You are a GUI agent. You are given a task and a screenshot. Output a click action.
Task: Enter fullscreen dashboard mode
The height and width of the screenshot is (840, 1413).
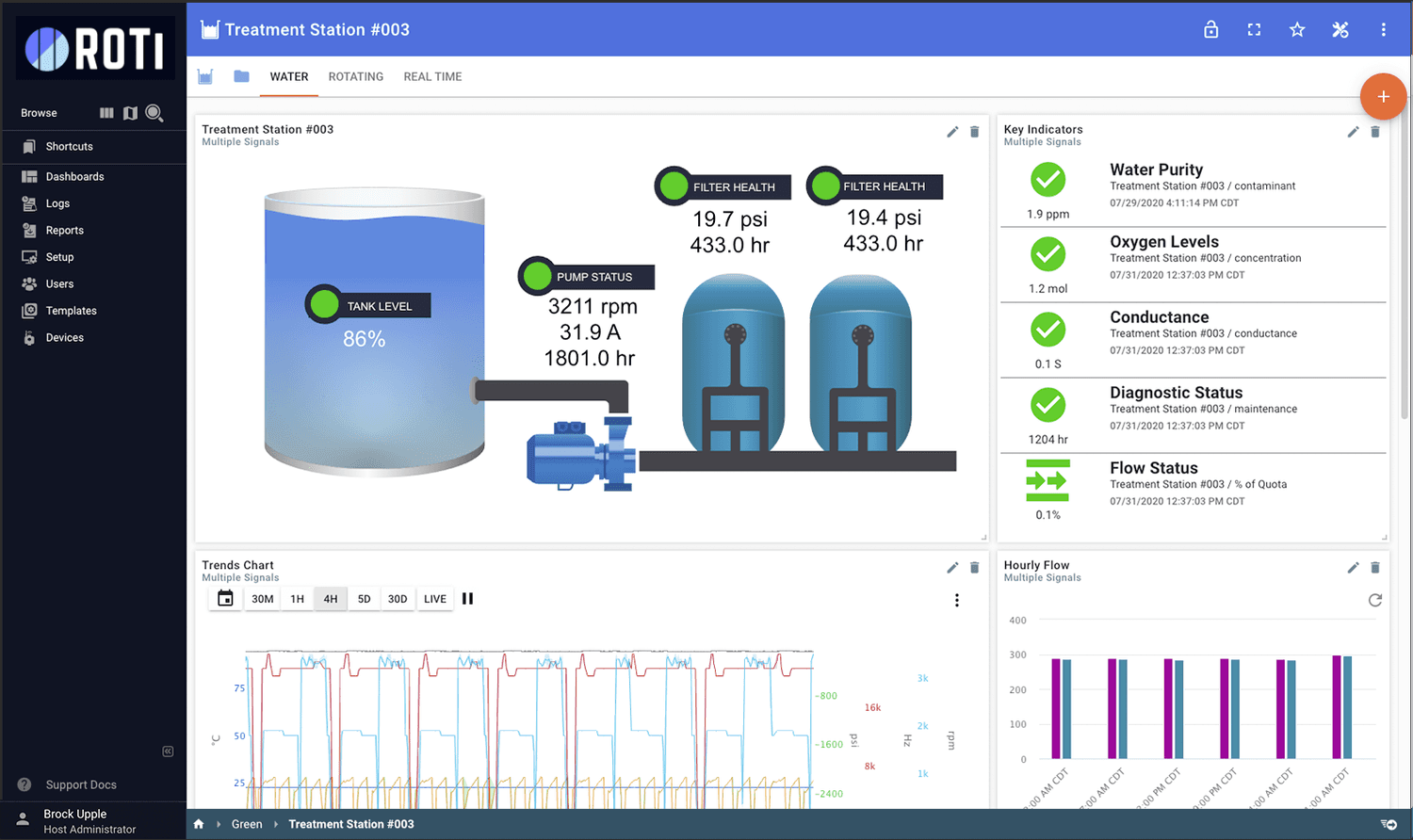coord(1254,29)
